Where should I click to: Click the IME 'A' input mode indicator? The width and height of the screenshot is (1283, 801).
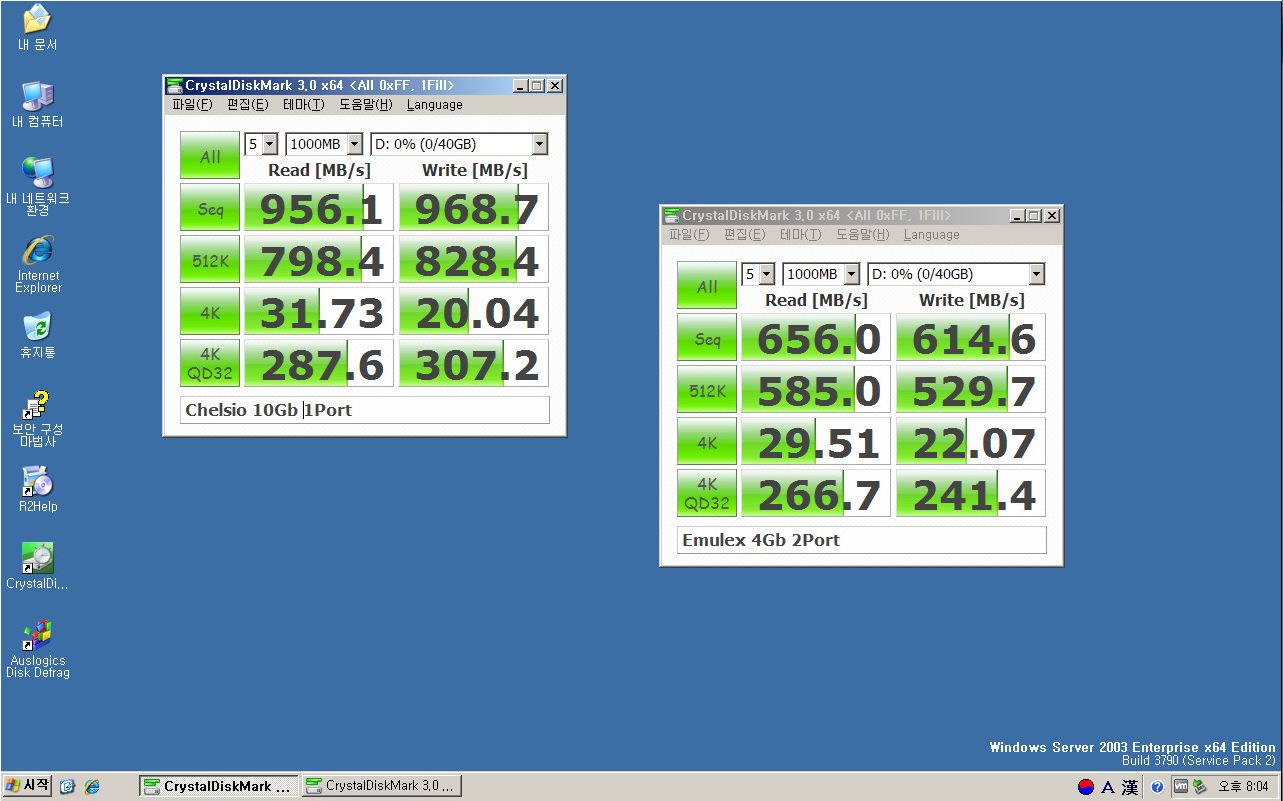[1108, 787]
